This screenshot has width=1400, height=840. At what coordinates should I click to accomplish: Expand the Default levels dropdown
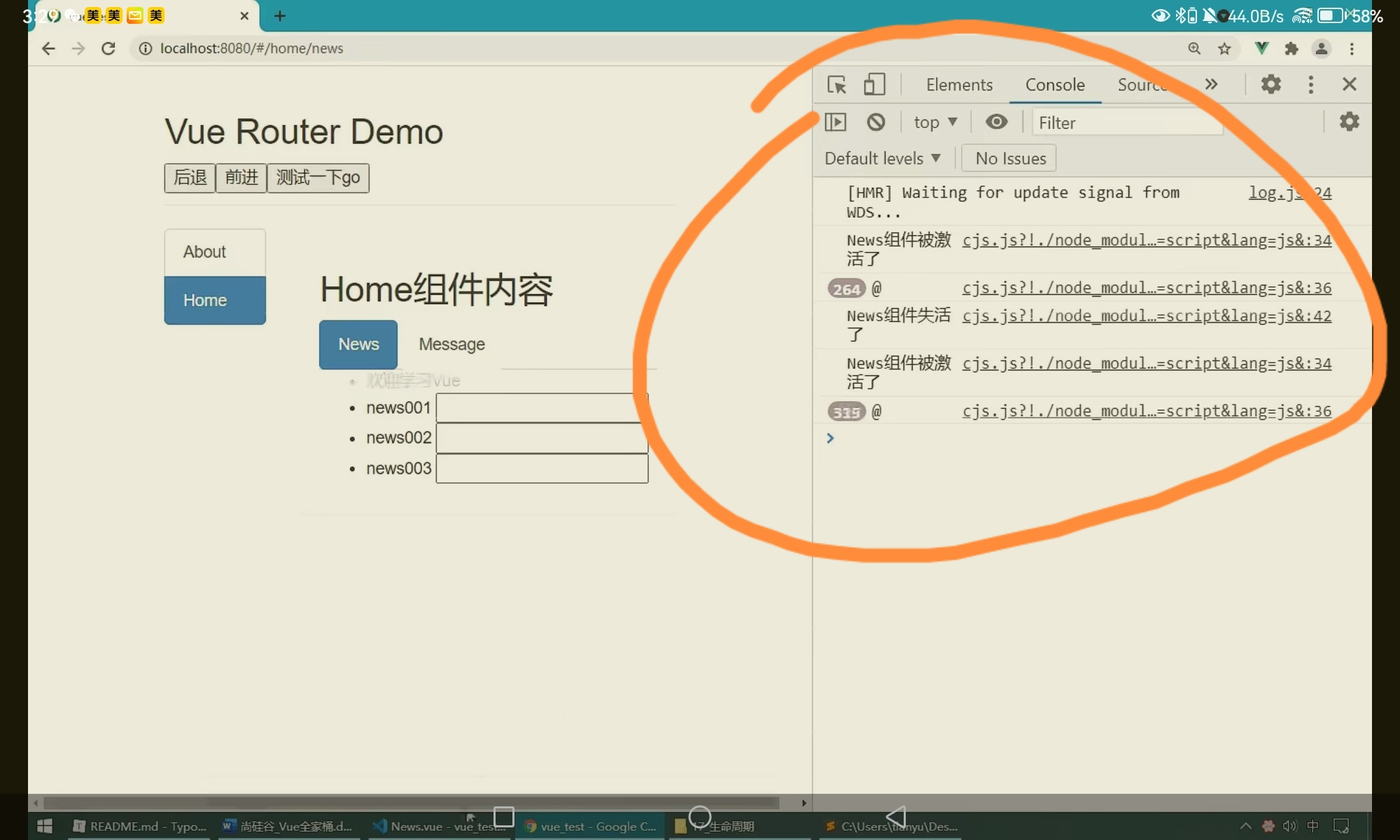pyautogui.click(x=882, y=159)
